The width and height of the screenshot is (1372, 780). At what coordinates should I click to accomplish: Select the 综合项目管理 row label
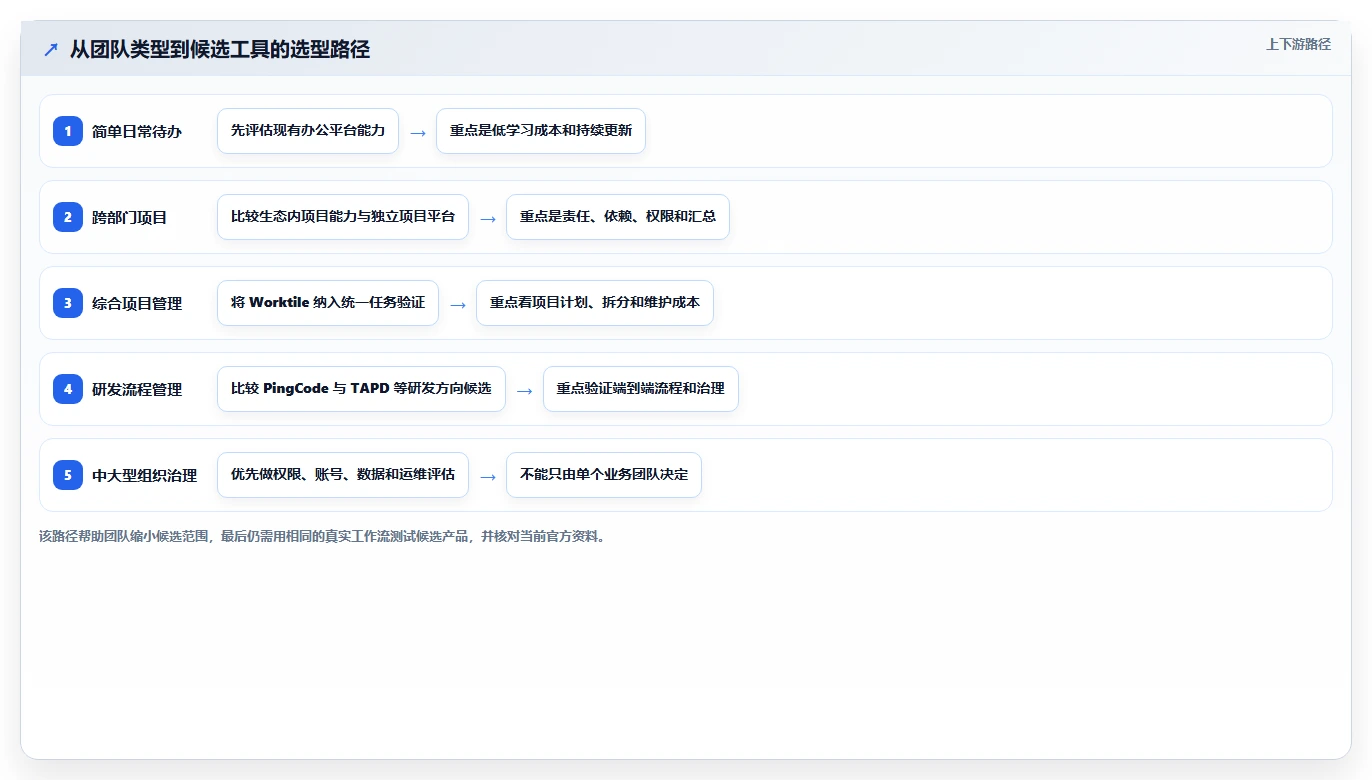click(x=137, y=303)
